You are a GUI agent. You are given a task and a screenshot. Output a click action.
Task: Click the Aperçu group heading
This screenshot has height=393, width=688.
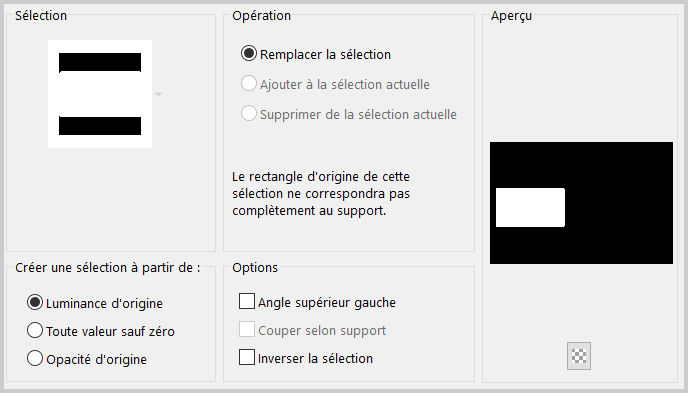click(x=511, y=16)
